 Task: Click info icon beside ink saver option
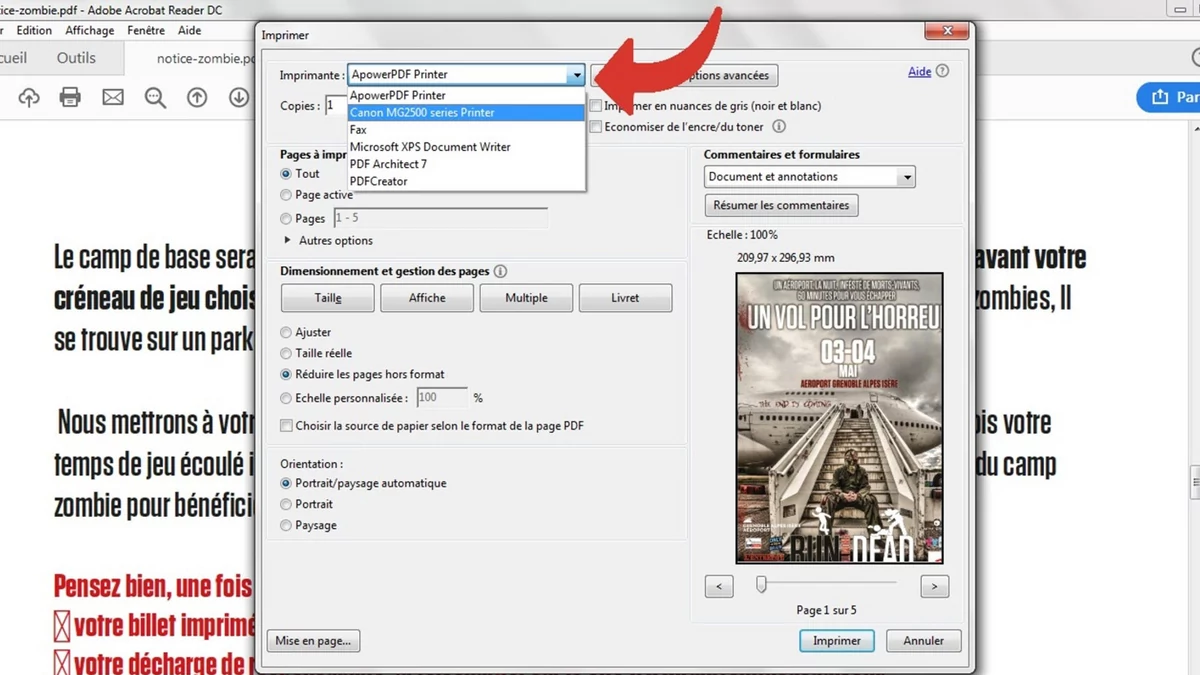[779, 127]
